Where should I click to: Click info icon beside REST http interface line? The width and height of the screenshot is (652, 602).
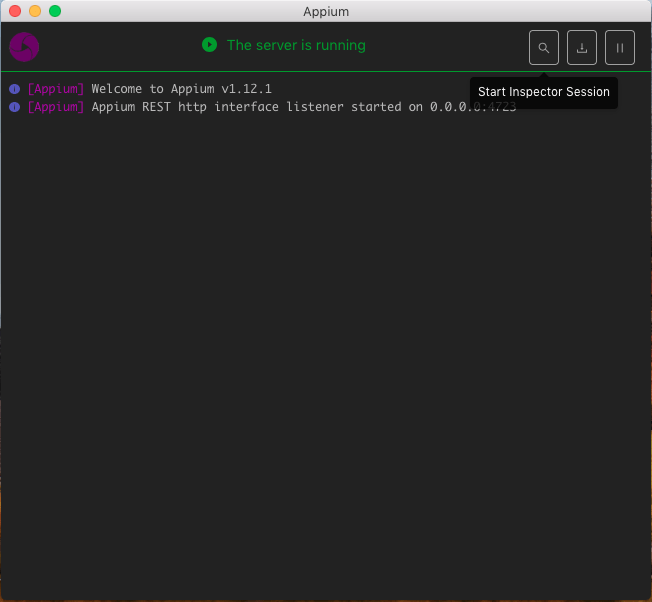15,107
